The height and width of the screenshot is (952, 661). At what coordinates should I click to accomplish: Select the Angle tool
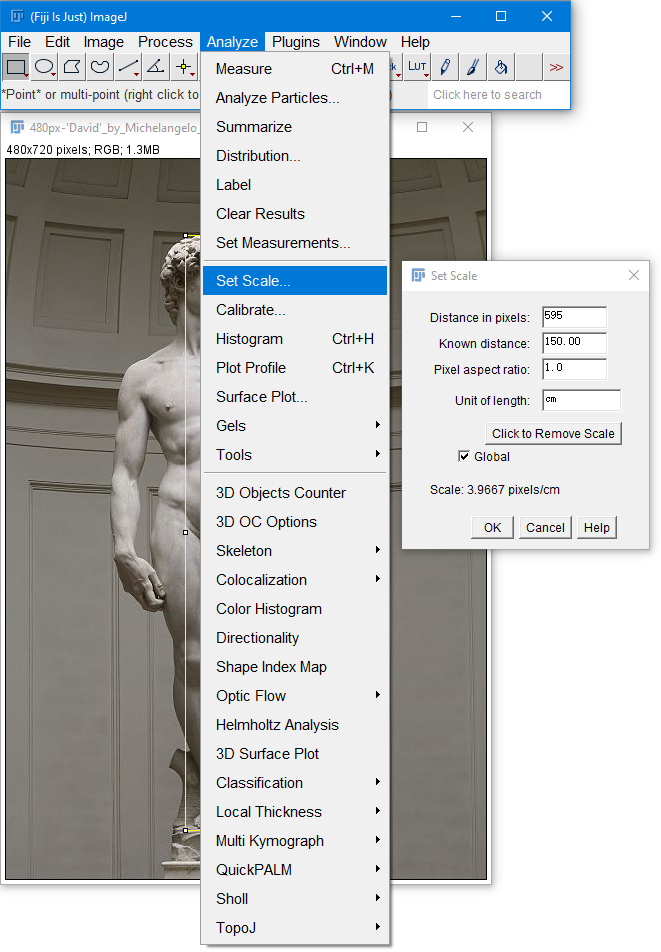(156, 68)
